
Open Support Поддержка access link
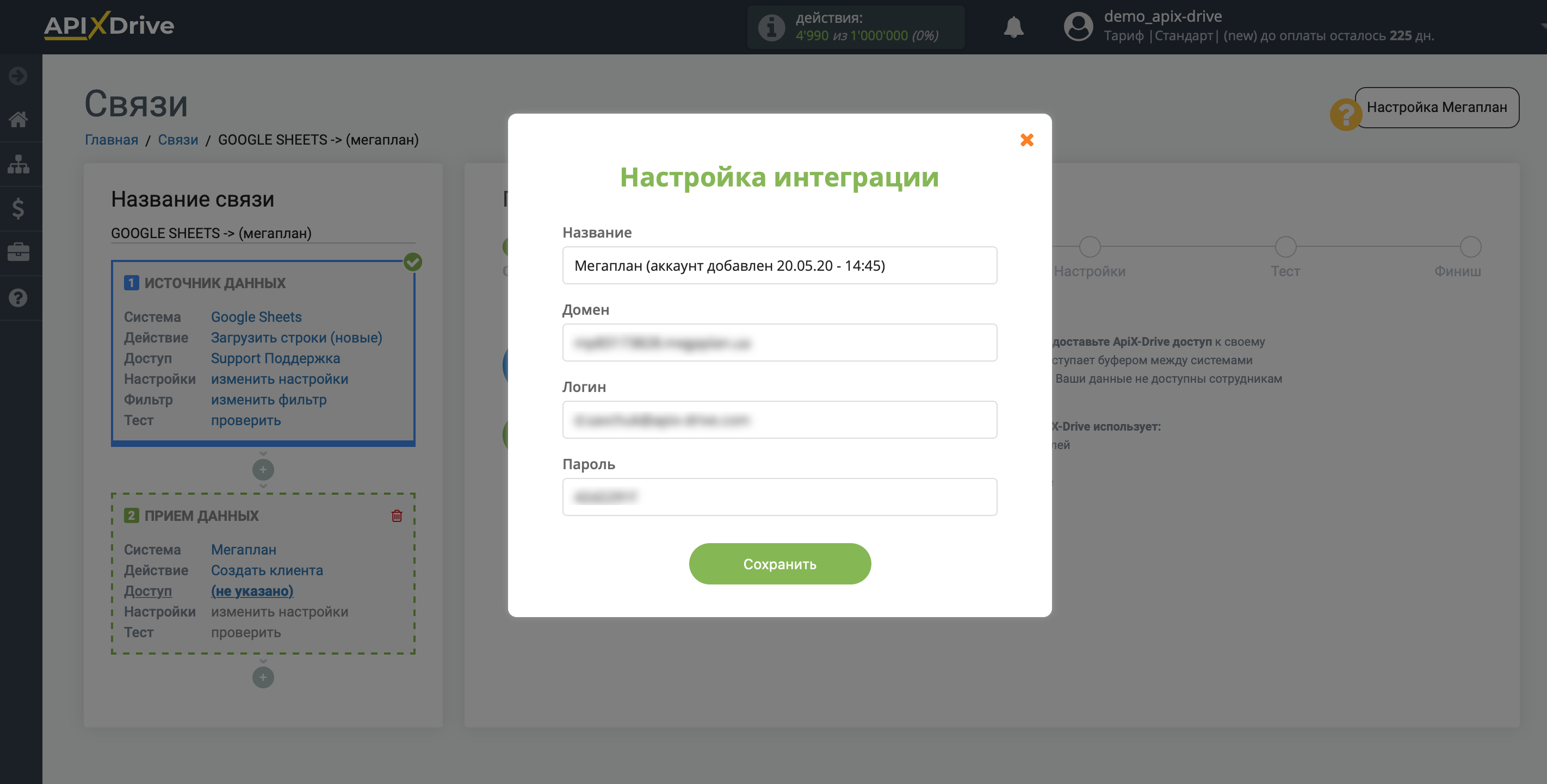[x=275, y=358]
